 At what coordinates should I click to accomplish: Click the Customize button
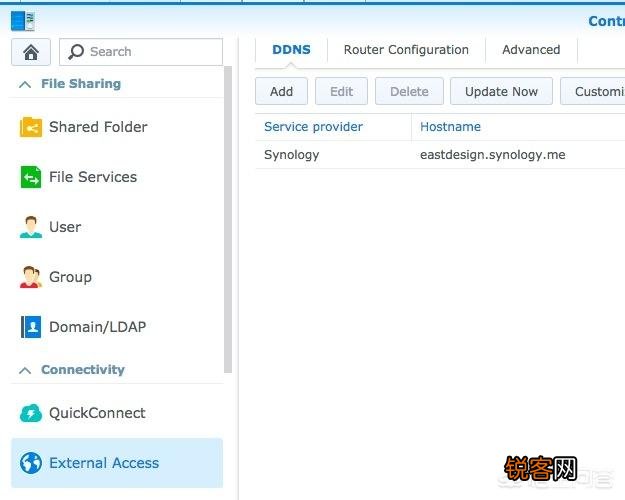pyautogui.click(x=593, y=91)
